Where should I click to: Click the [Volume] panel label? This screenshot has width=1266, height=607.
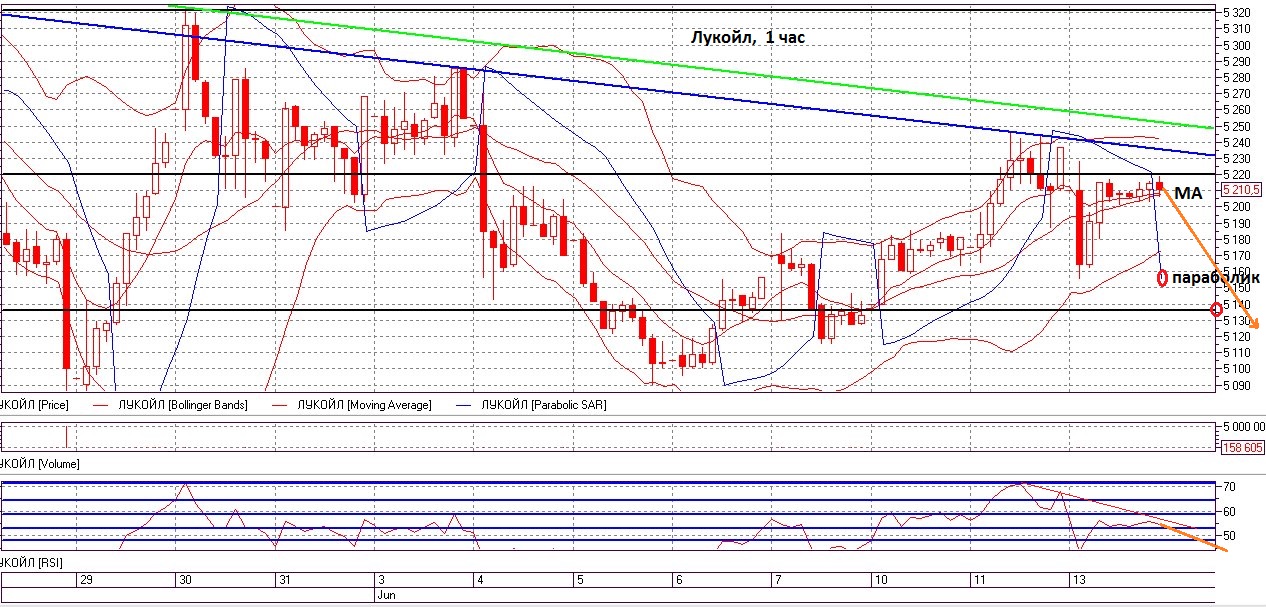[39, 464]
